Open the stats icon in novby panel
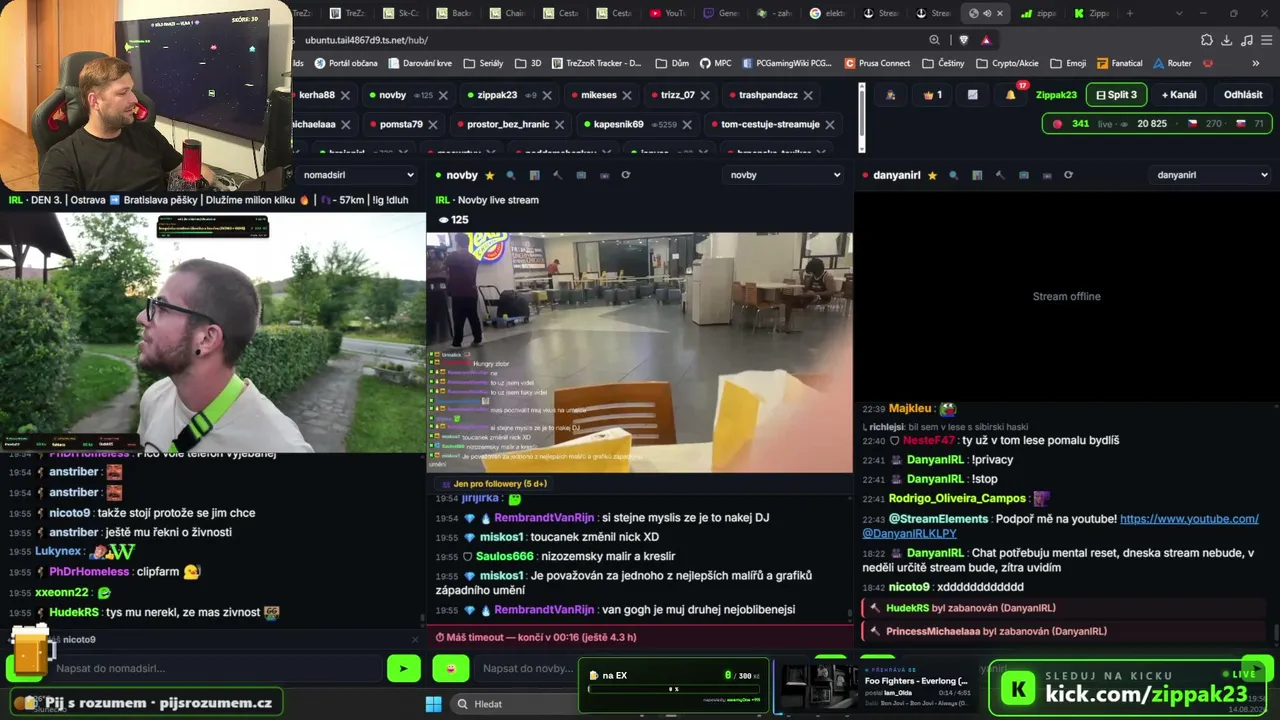The width and height of the screenshot is (1280, 720). pyautogui.click(x=534, y=175)
